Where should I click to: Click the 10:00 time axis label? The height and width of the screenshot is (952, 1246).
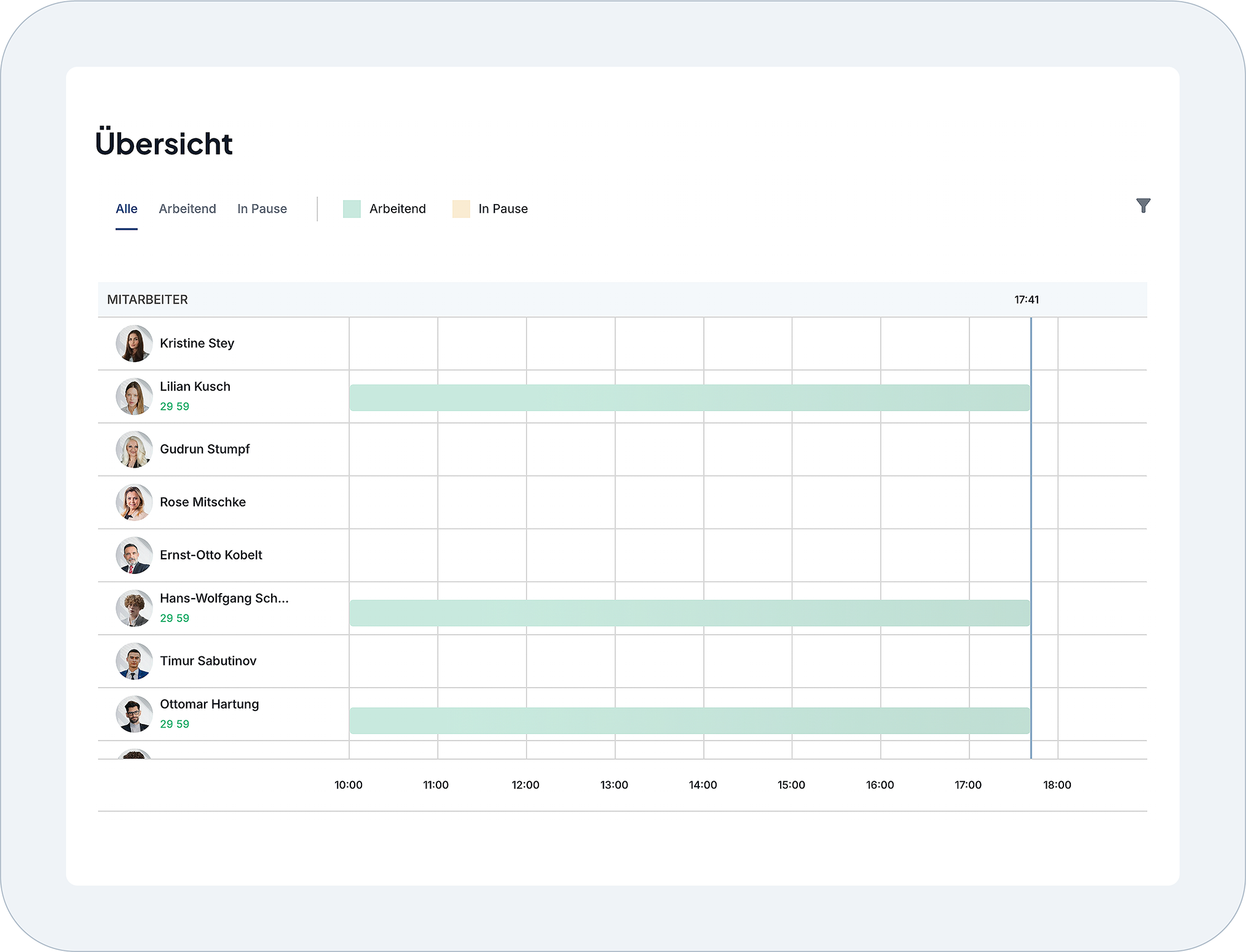(349, 785)
